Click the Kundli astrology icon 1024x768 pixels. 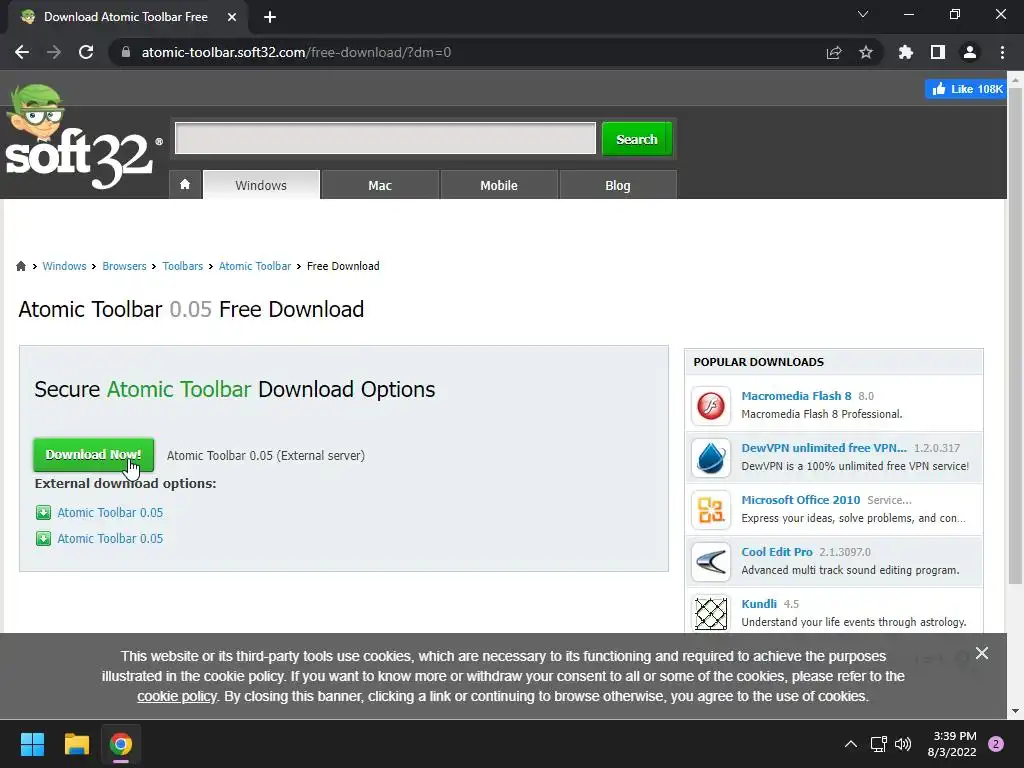[711, 613]
